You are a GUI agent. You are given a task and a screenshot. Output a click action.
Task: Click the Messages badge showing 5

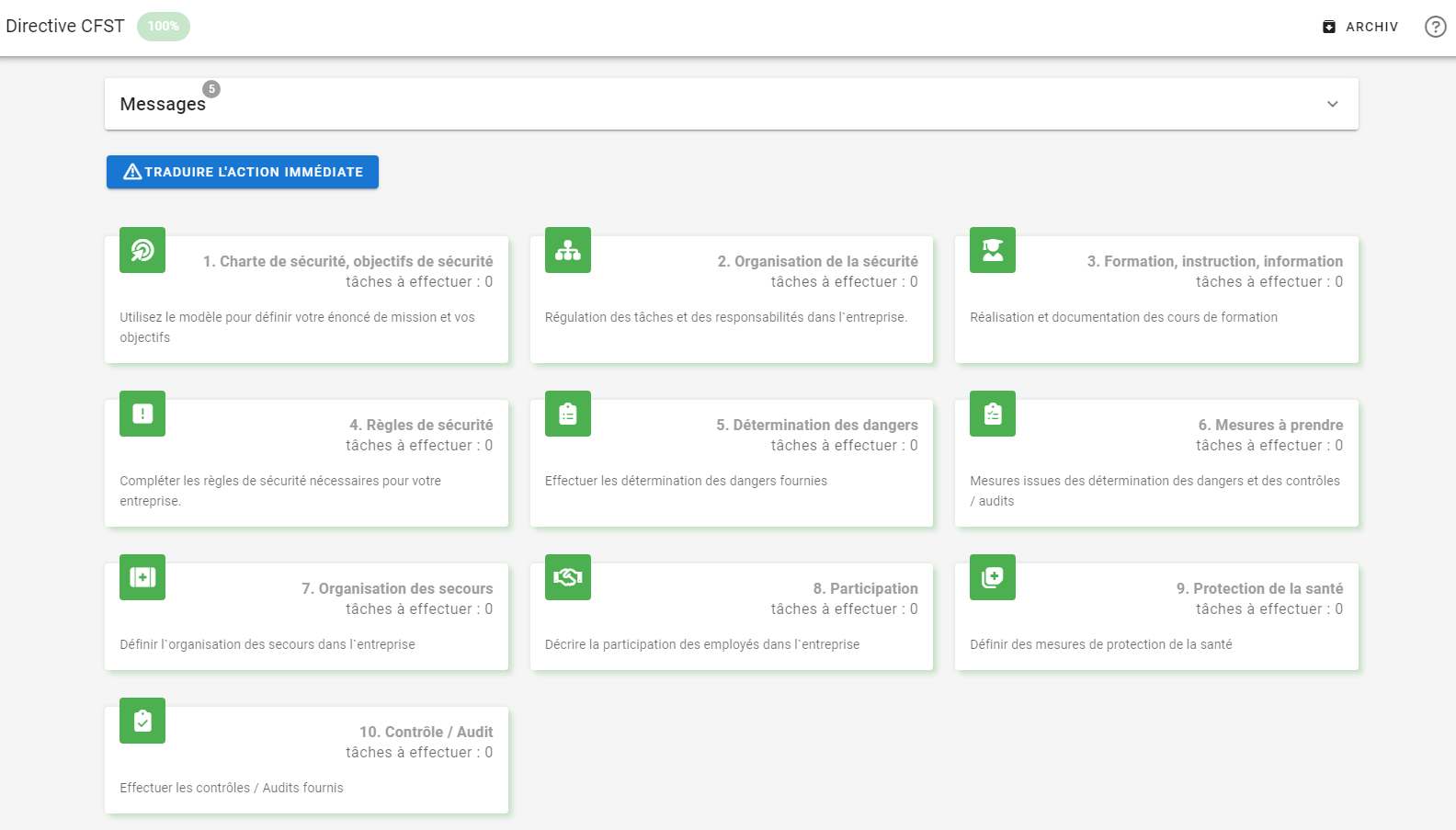click(x=211, y=89)
